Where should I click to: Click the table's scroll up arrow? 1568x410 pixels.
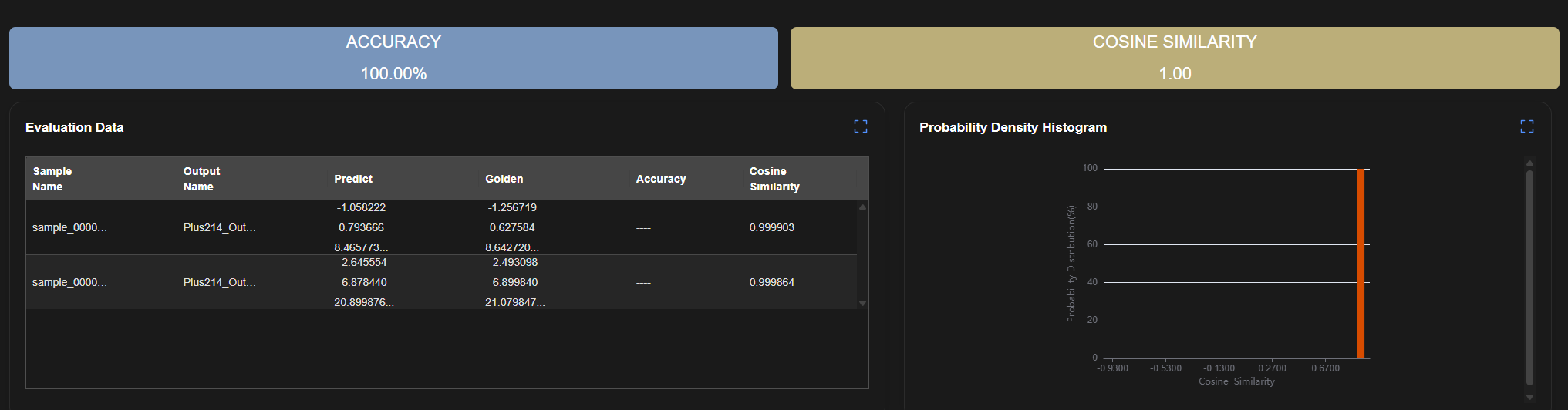pyautogui.click(x=862, y=207)
